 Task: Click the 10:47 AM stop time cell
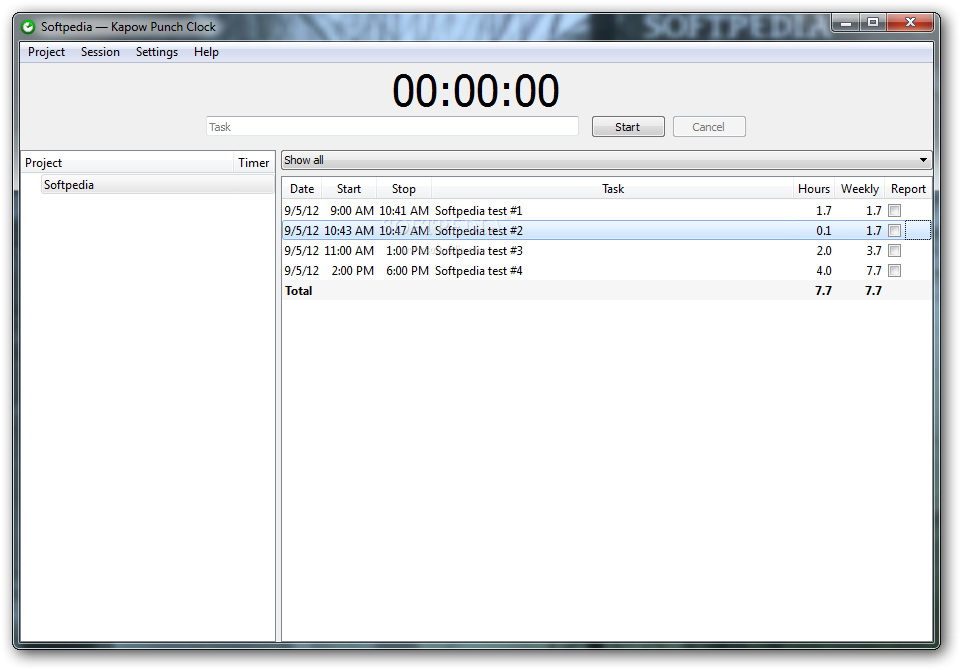click(x=404, y=230)
